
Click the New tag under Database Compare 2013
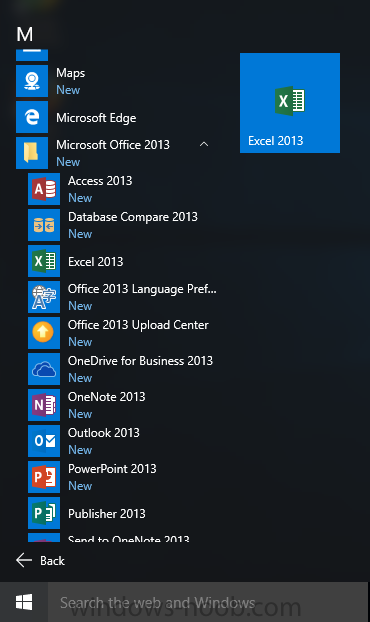coord(80,234)
